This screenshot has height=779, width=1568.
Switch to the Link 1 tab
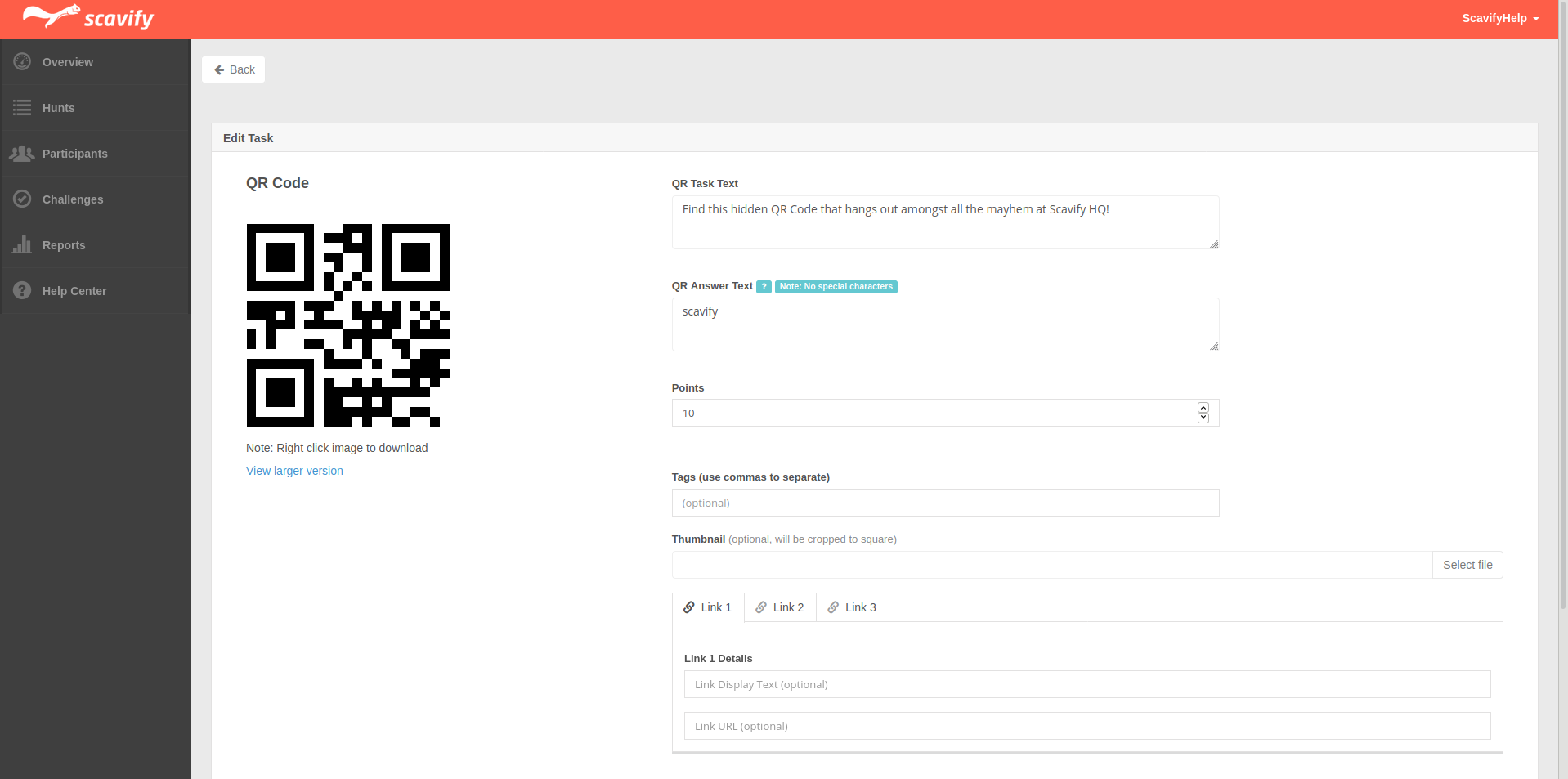tap(708, 607)
